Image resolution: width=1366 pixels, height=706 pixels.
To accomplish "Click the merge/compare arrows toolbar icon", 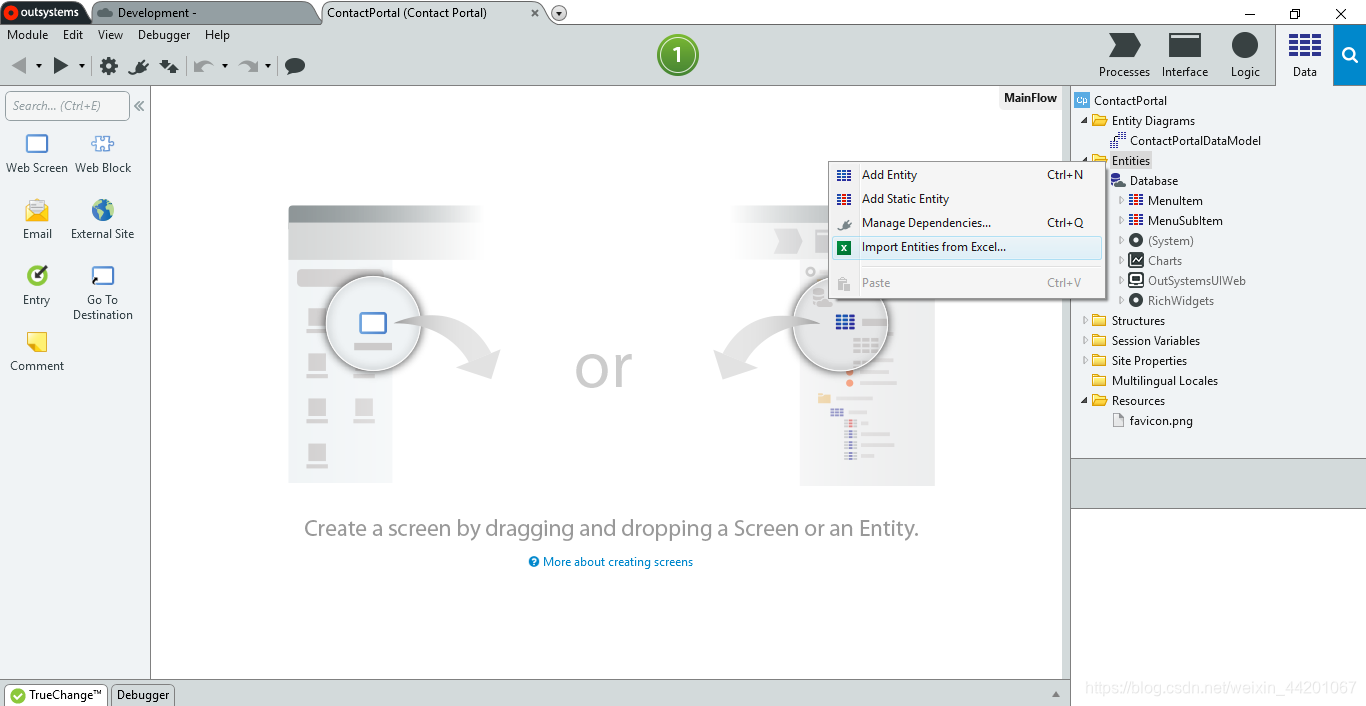I will click(169, 66).
